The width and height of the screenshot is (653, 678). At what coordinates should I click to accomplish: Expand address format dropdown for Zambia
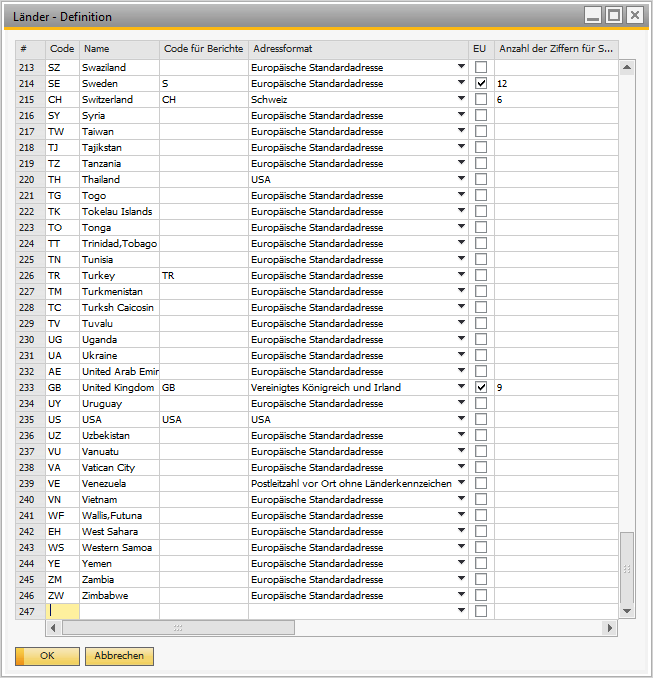(461, 579)
